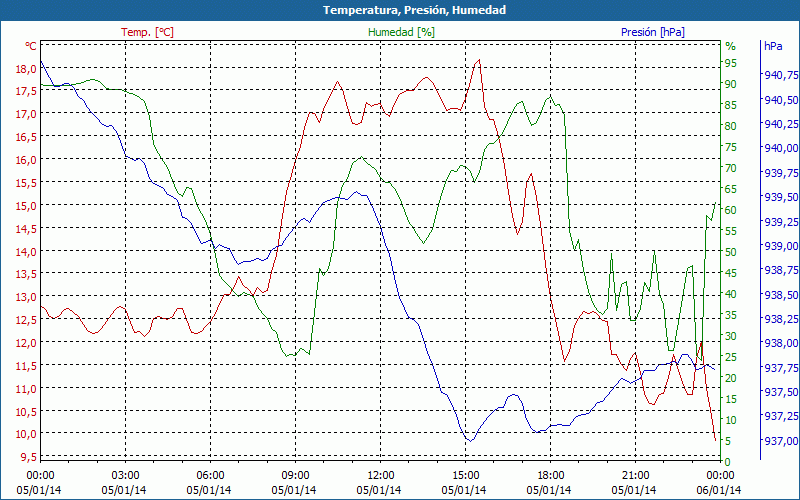Click the pressure axis value '939,75'
Image resolution: width=800 pixels, height=500 pixels.
[781, 172]
